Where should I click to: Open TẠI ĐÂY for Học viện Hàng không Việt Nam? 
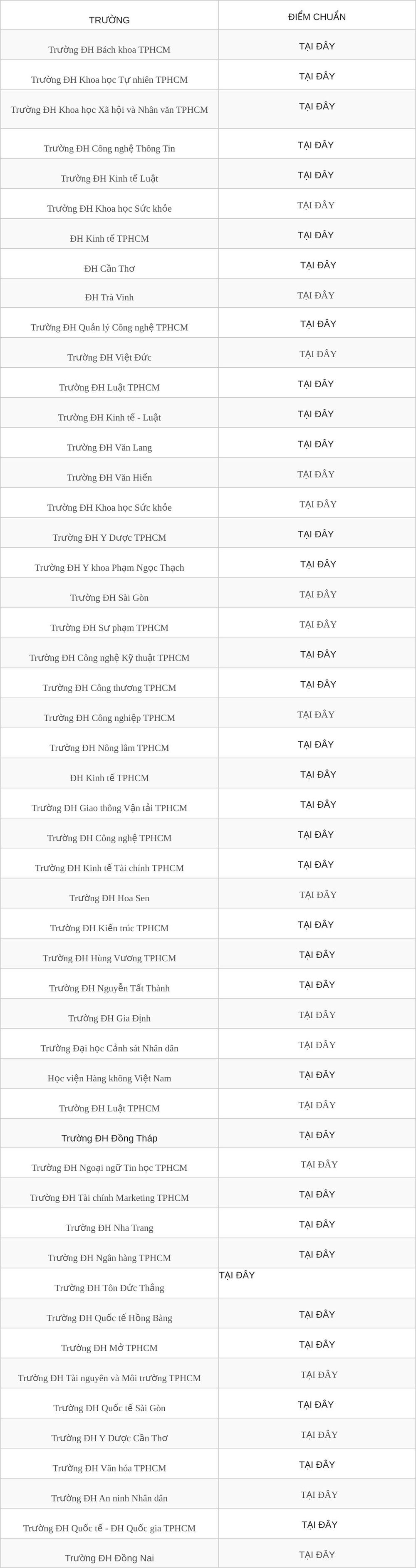pyautogui.click(x=317, y=1075)
